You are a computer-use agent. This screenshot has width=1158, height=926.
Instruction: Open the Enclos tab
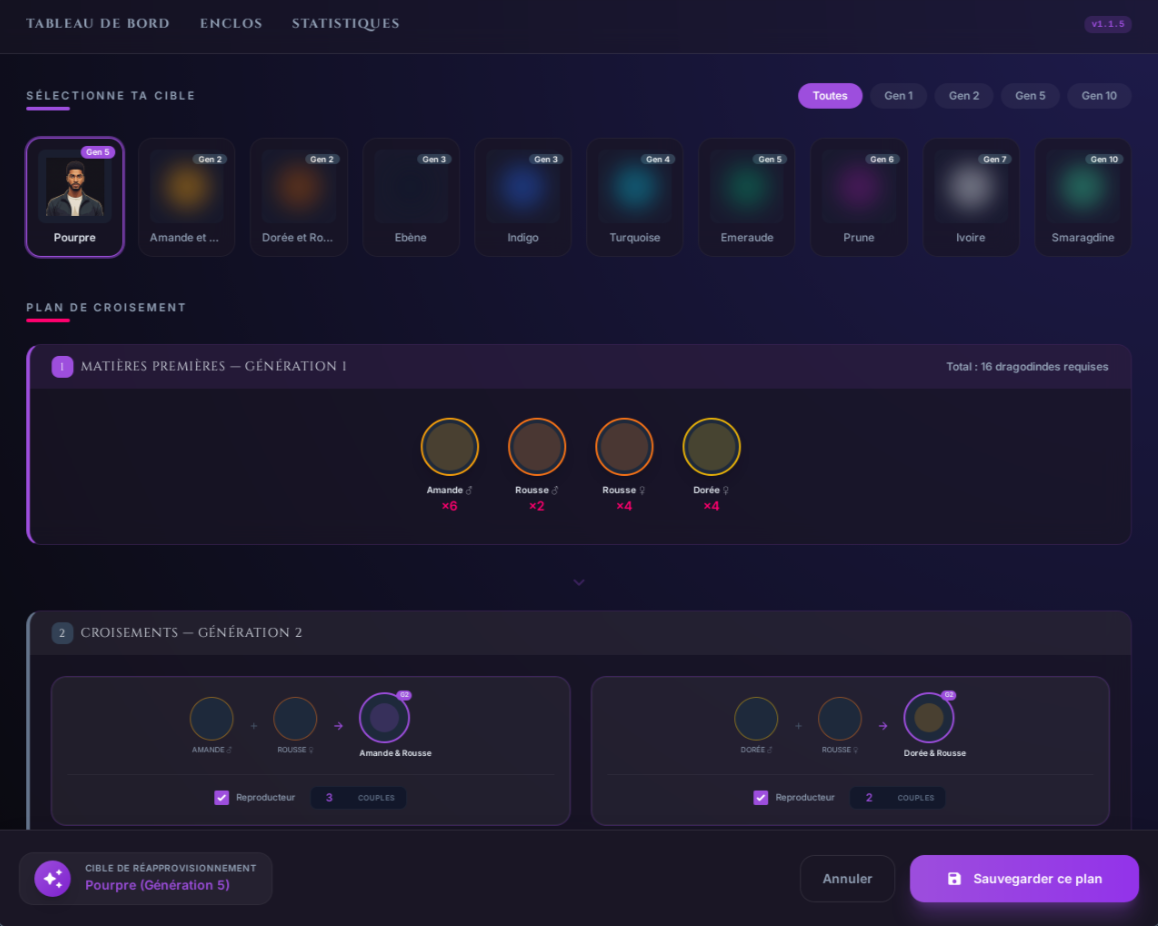click(x=231, y=24)
